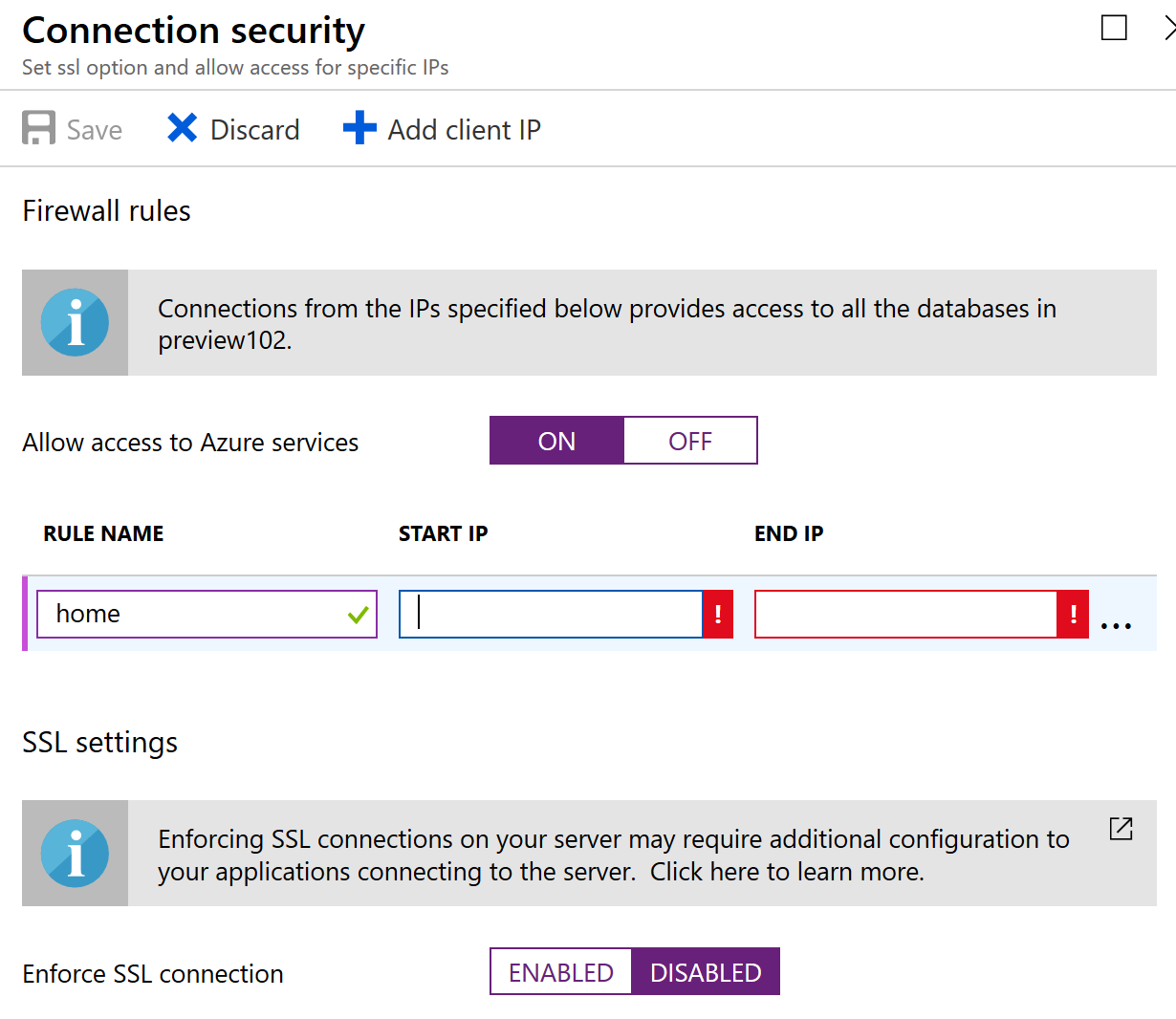Set Enforce SSL connection to DISABLED
1176x1019 pixels.
[x=706, y=972]
